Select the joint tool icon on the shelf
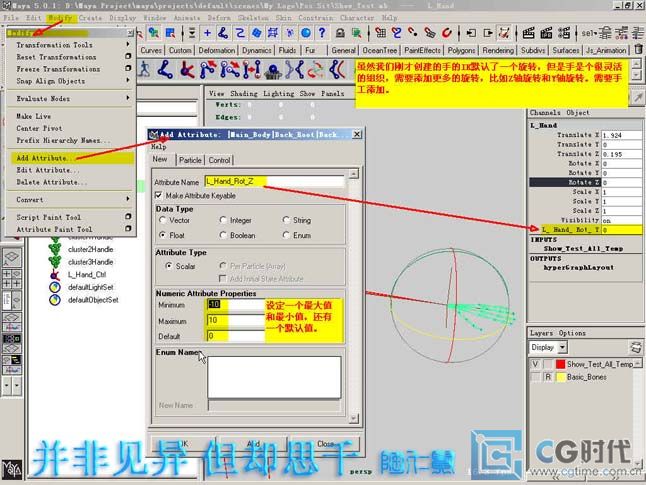The width and height of the screenshot is (646, 485). [x=165, y=69]
